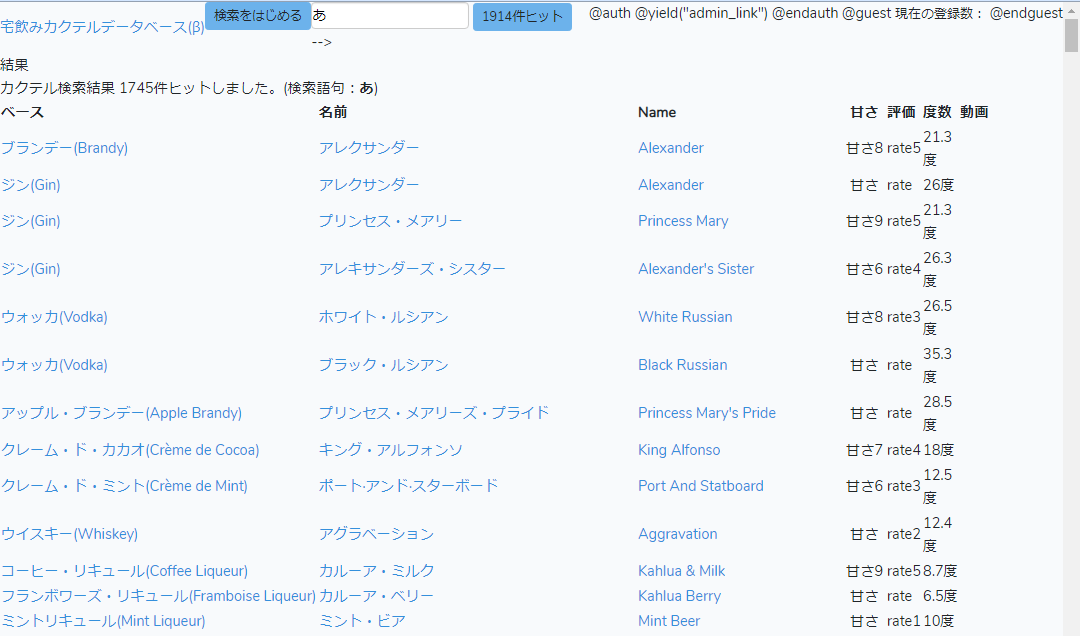
Task: Click the 1914件ヒット button
Action: click(x=521, y=17)
